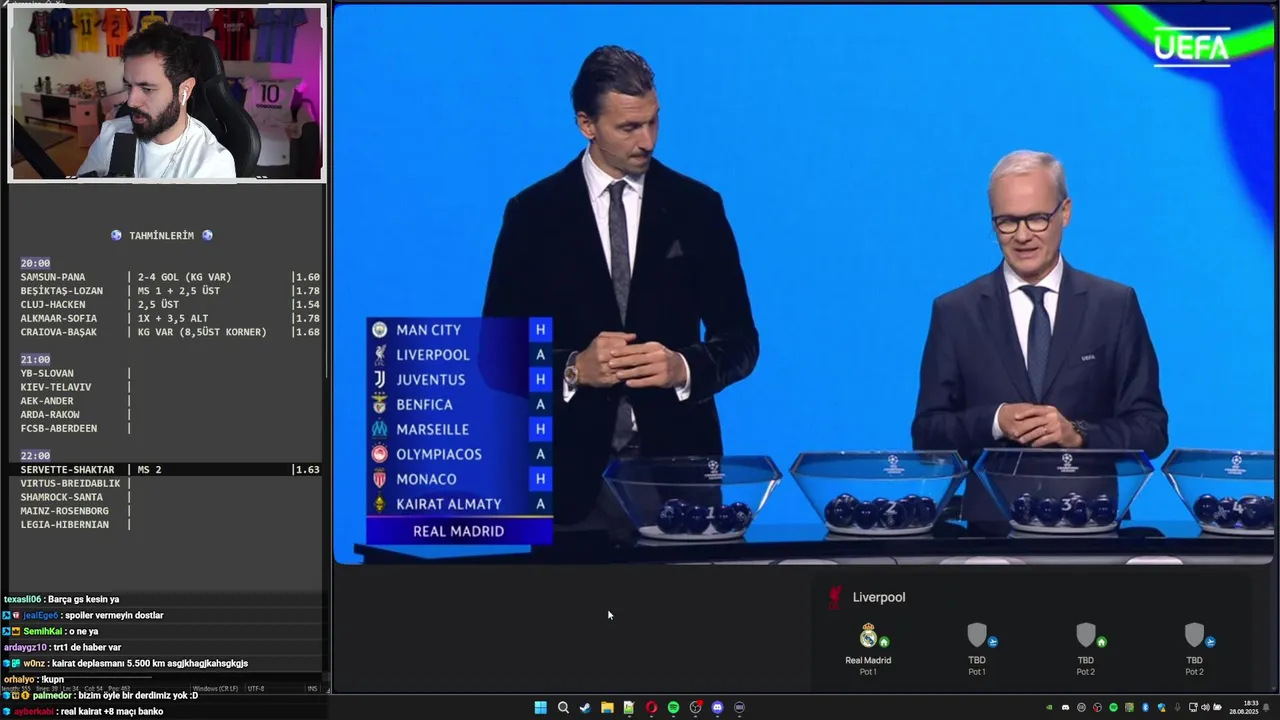Select the highlighted SERVETTE-SHAKTAR row
This screenshot has height=720, width=1280.
165,469
